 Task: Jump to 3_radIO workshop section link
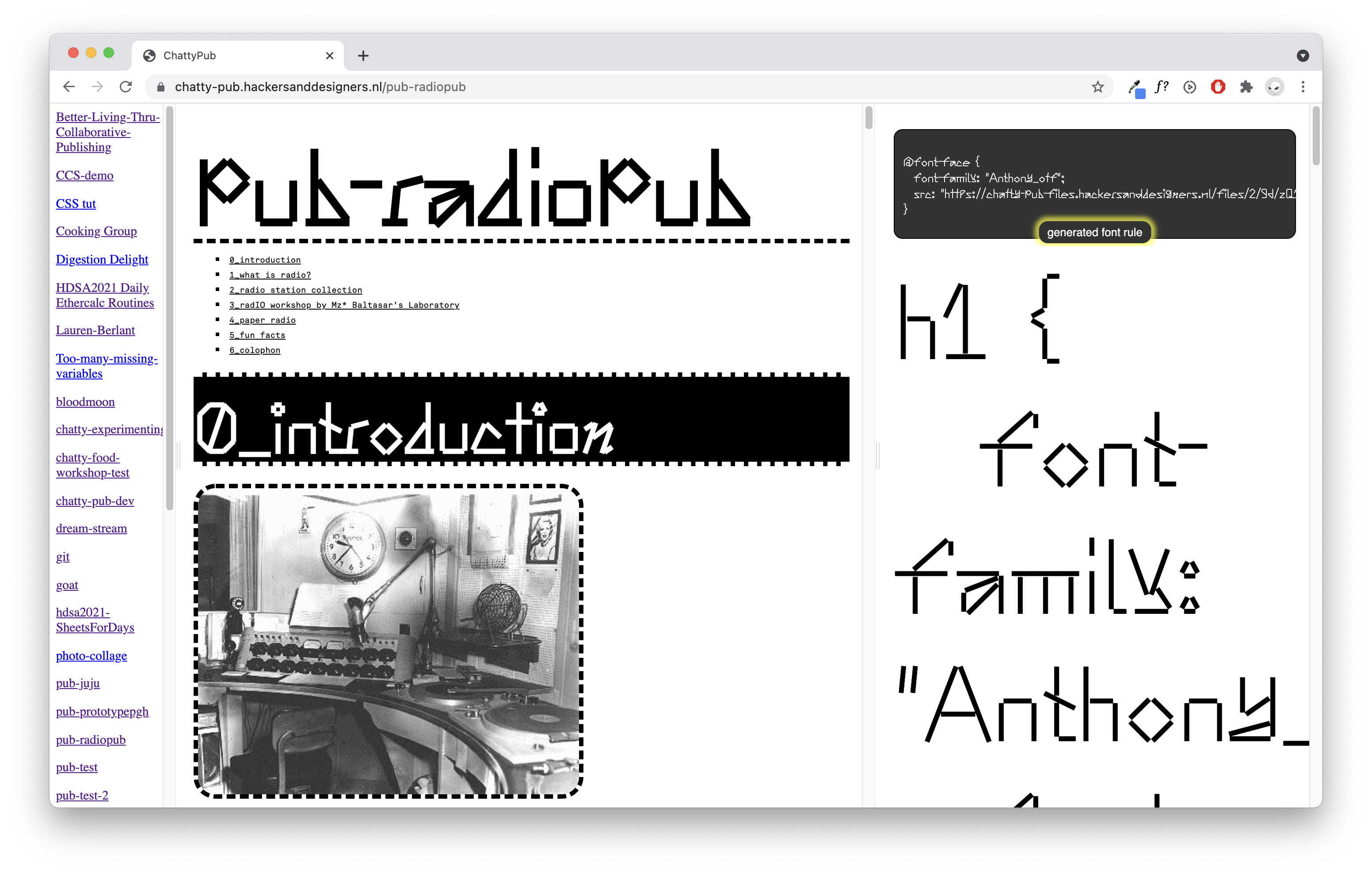pos(344,305)
